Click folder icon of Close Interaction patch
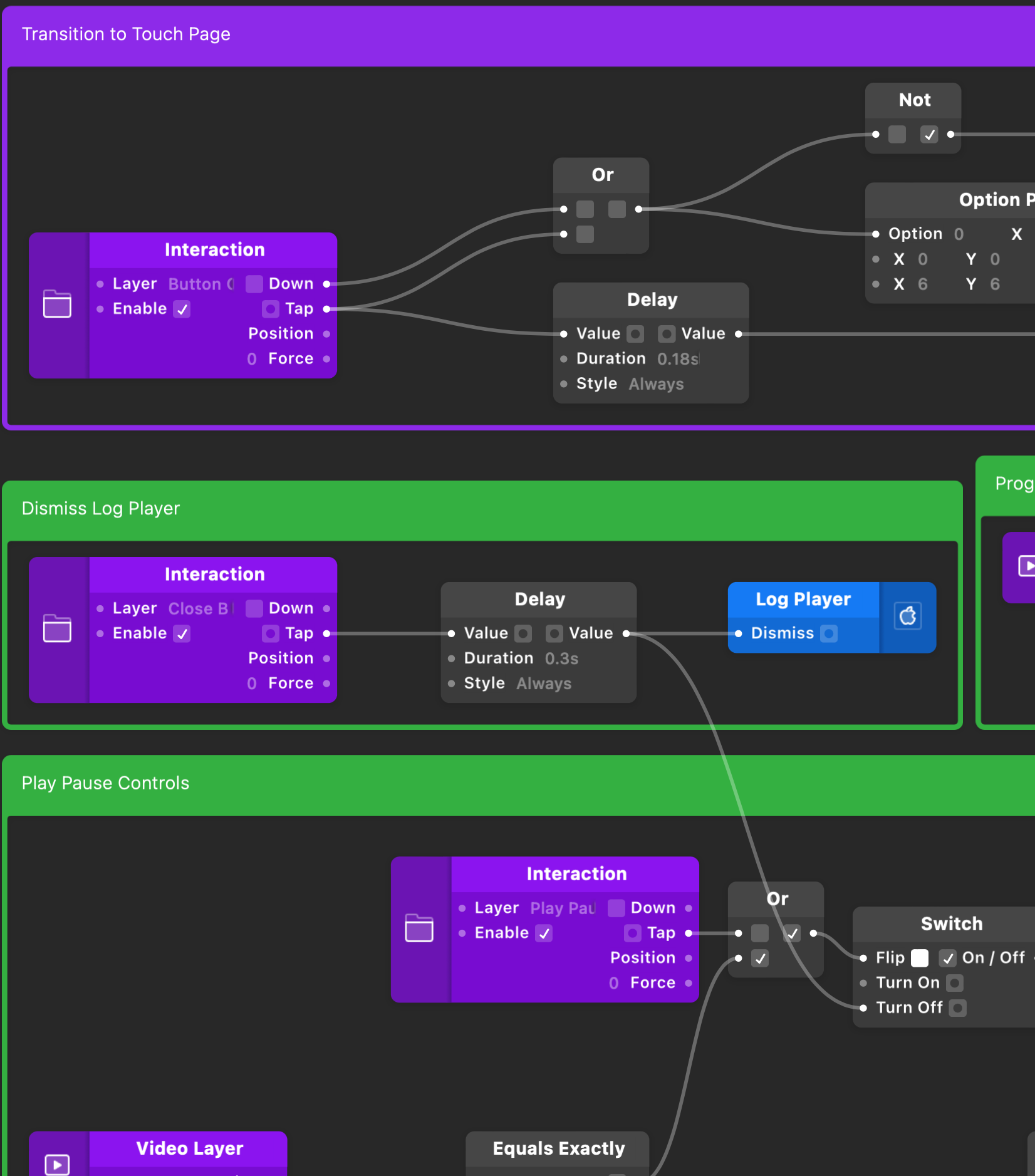Screen dimensions: 1035x1176 [57, 628]
